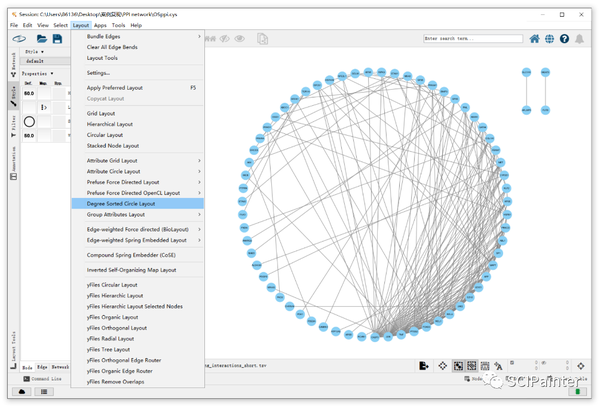Open the Style dropdown arrow
The height and width of the screenshot is (406, 600).
click(x=42, y=52)
